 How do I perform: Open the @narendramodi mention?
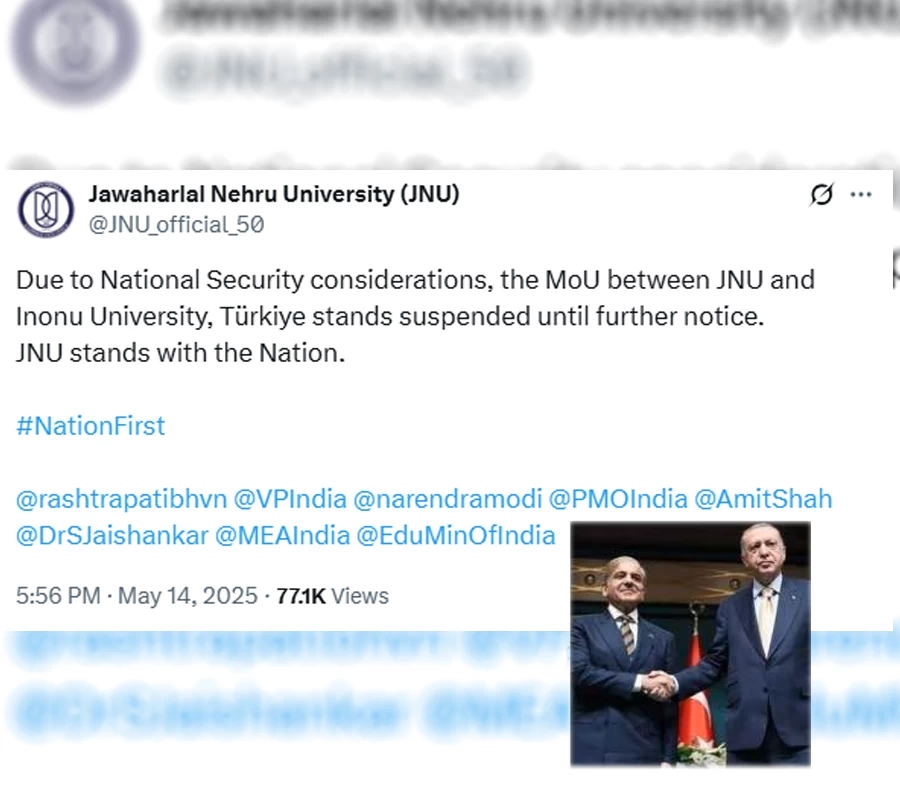448,499
